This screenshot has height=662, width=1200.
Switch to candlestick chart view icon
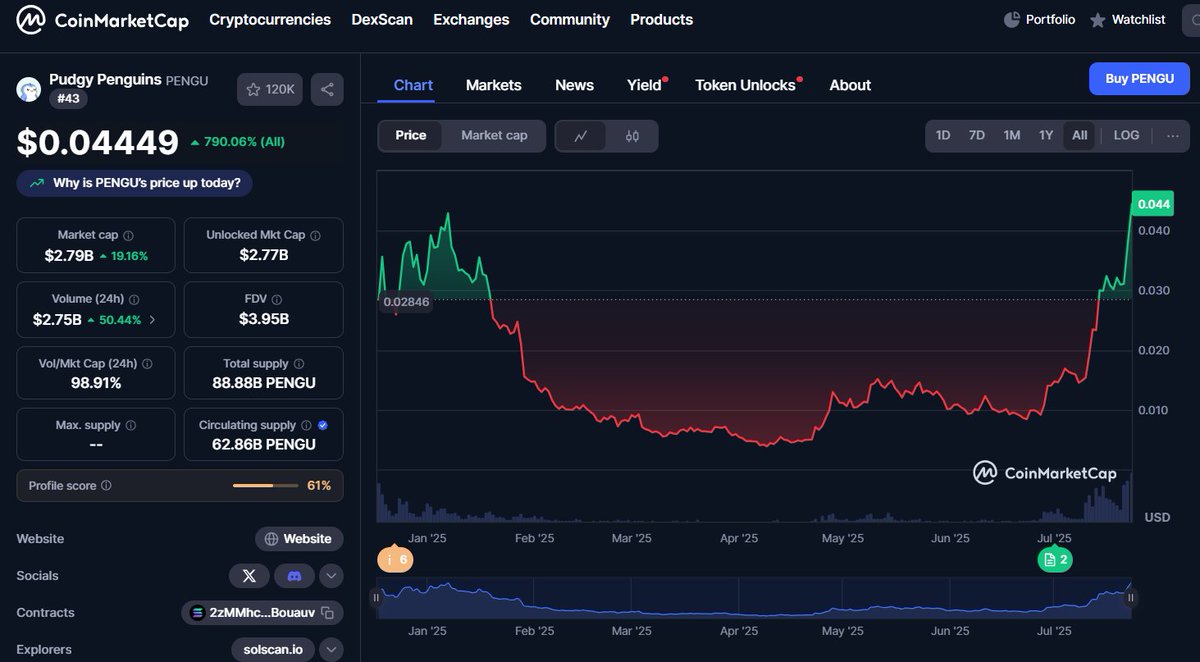(632, 136)
